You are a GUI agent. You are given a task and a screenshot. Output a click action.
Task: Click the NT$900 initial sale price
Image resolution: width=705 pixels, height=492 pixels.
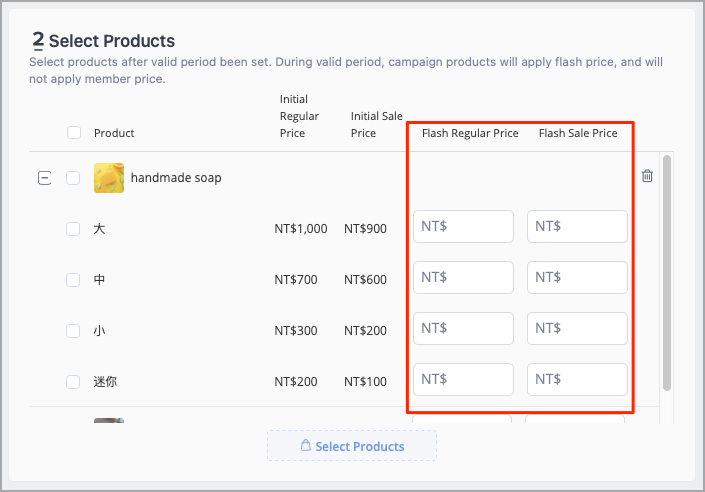click(x=365, y=228)
